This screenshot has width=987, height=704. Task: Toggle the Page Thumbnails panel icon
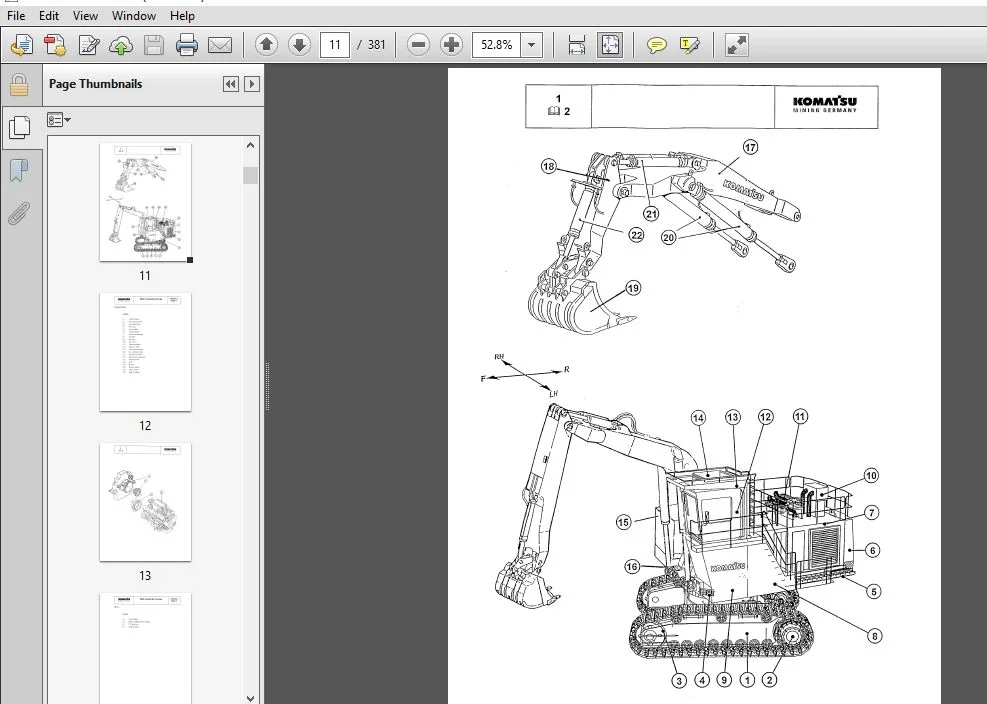coord(20,128)
